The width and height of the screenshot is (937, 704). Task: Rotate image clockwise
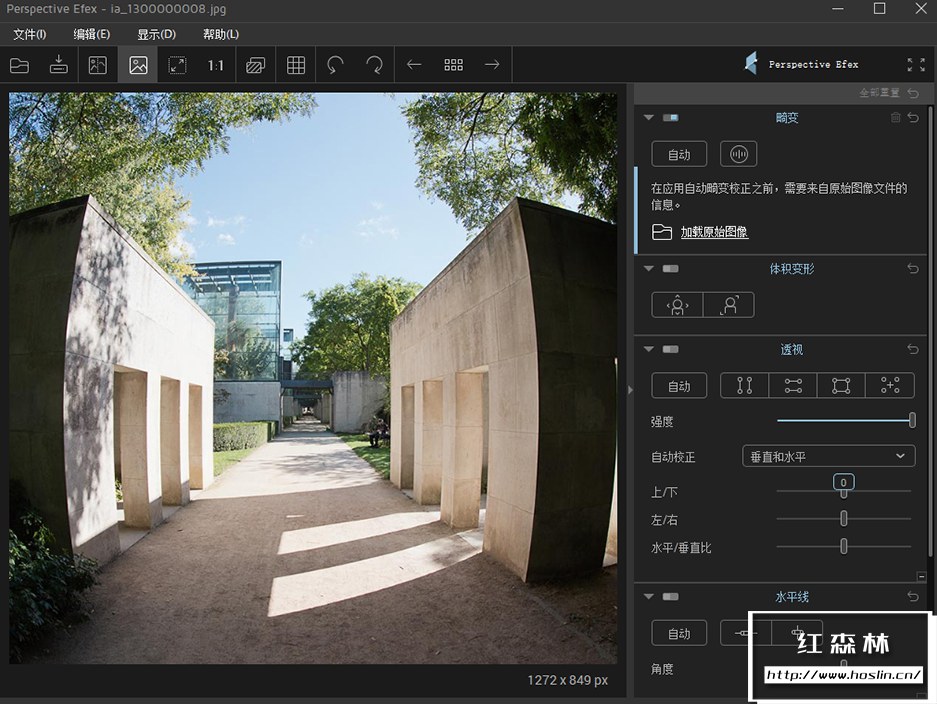[375, 65]
